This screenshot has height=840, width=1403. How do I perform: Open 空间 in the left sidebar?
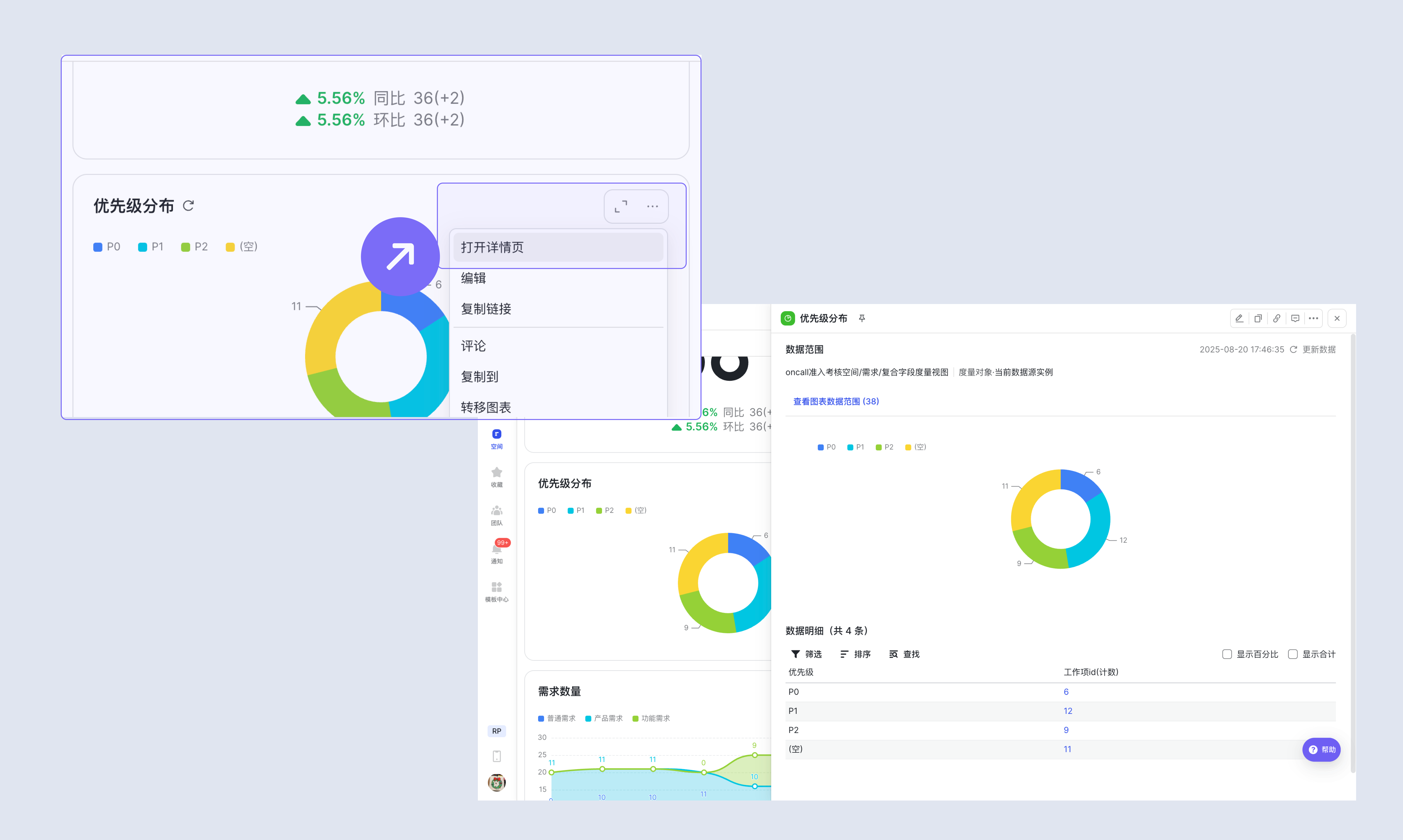(497, 439)
